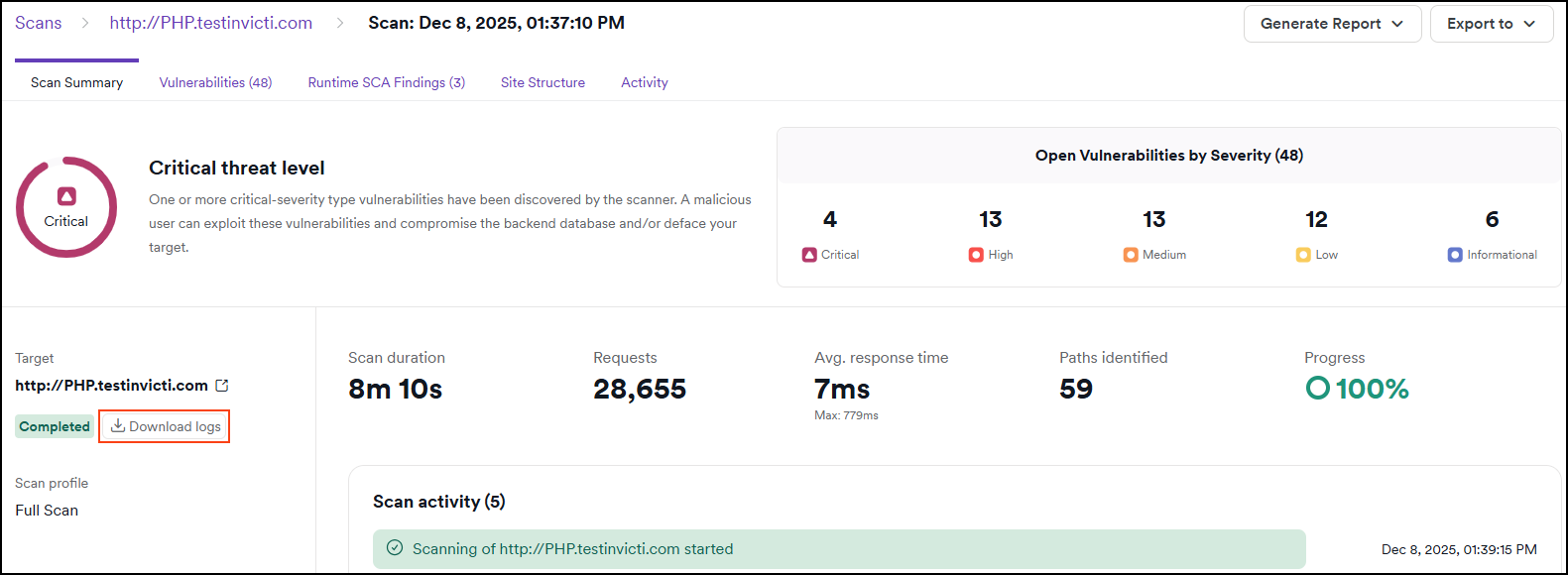The width and height of the screenshot is (1568, 575).
Task: Open the Runtime SCA Findings (3) tab
Action: coord(386,82)
